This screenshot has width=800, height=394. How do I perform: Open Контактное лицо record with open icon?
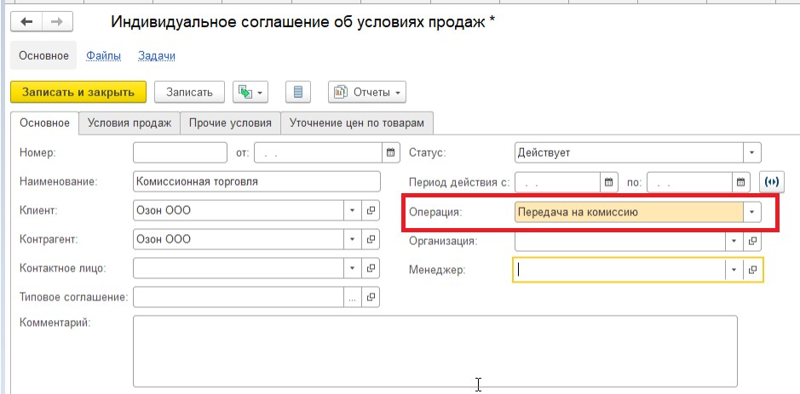point(371,268)
